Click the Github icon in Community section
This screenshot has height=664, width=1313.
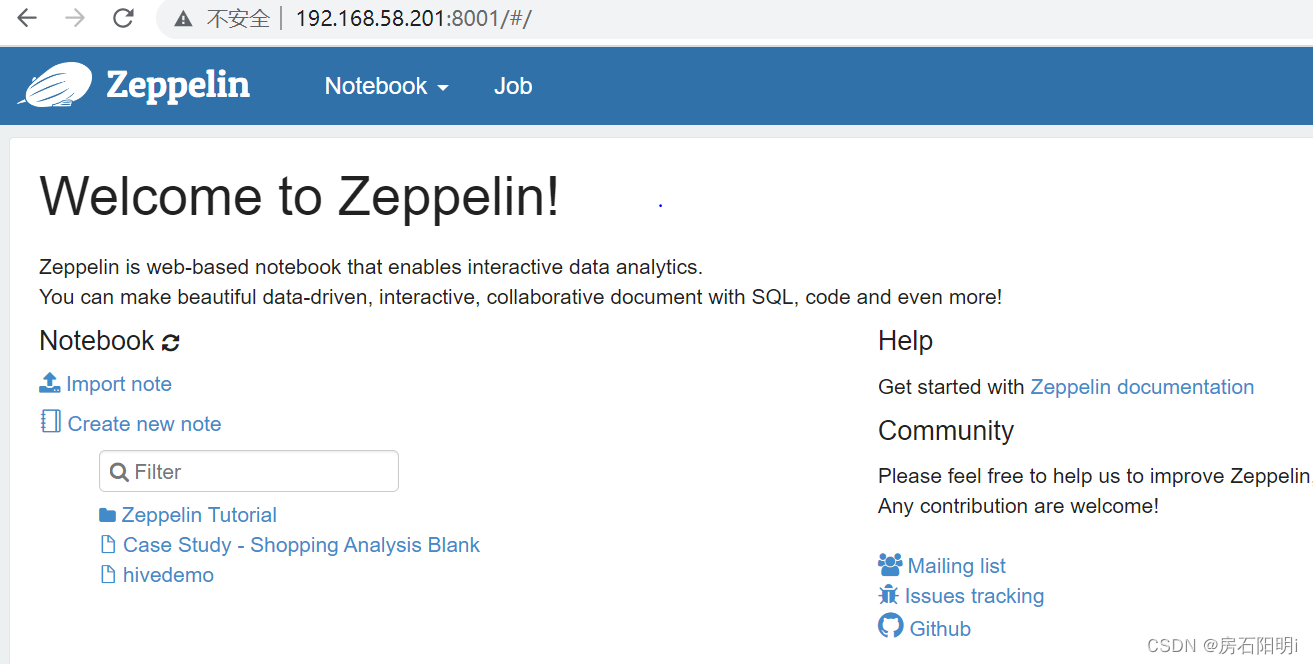[x=889, y=627]
